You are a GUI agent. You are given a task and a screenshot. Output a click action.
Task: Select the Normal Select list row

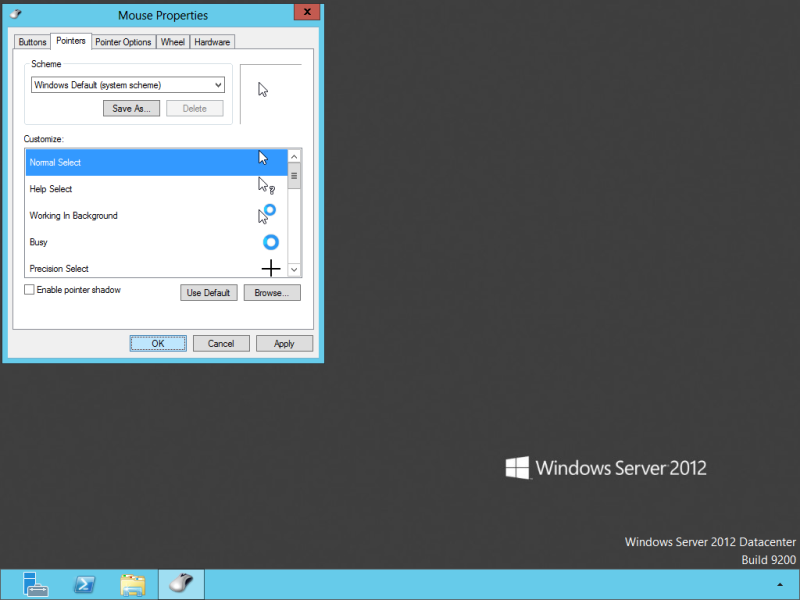156,162
